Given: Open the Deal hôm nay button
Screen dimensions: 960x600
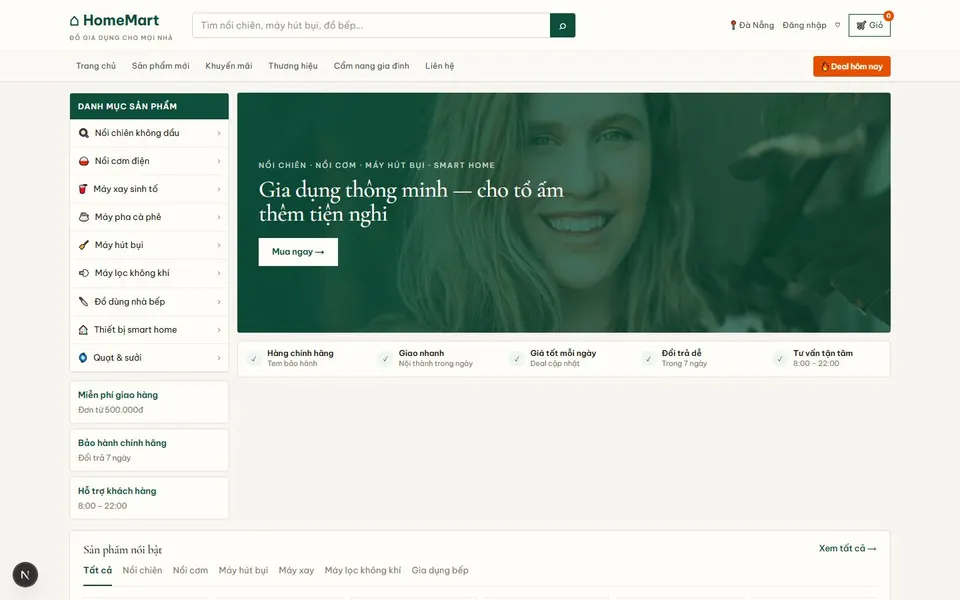Looking at the screenshot, I should click(x=851, y=66).
